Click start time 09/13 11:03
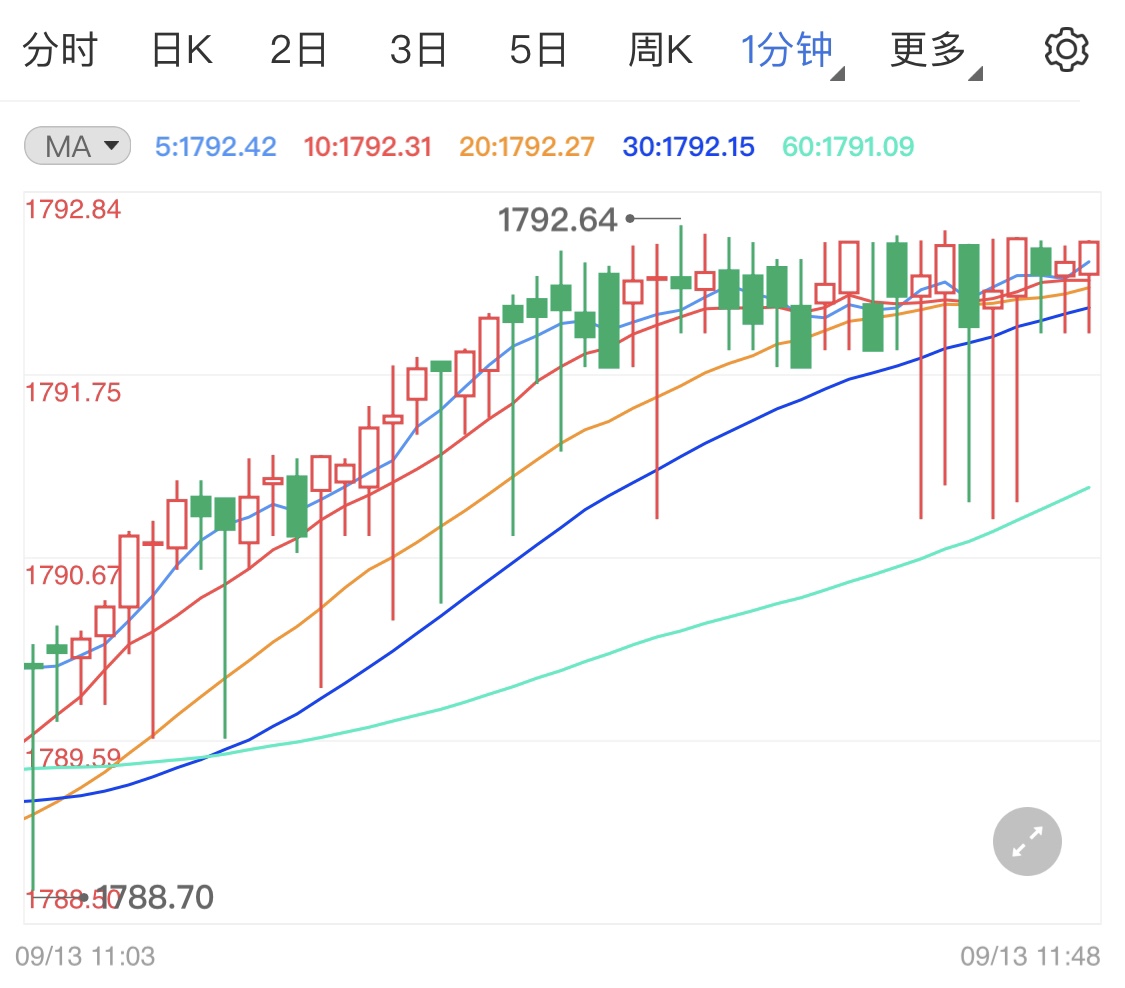 (x=85, y=956)
